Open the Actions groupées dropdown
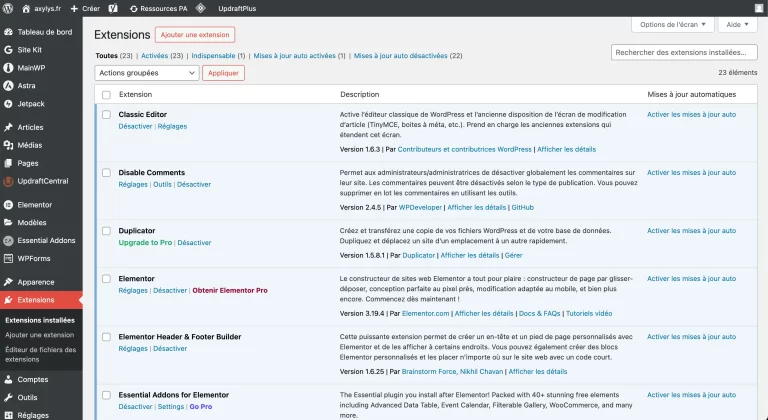Viewport: 768px width, 420px height. (147, 73)
